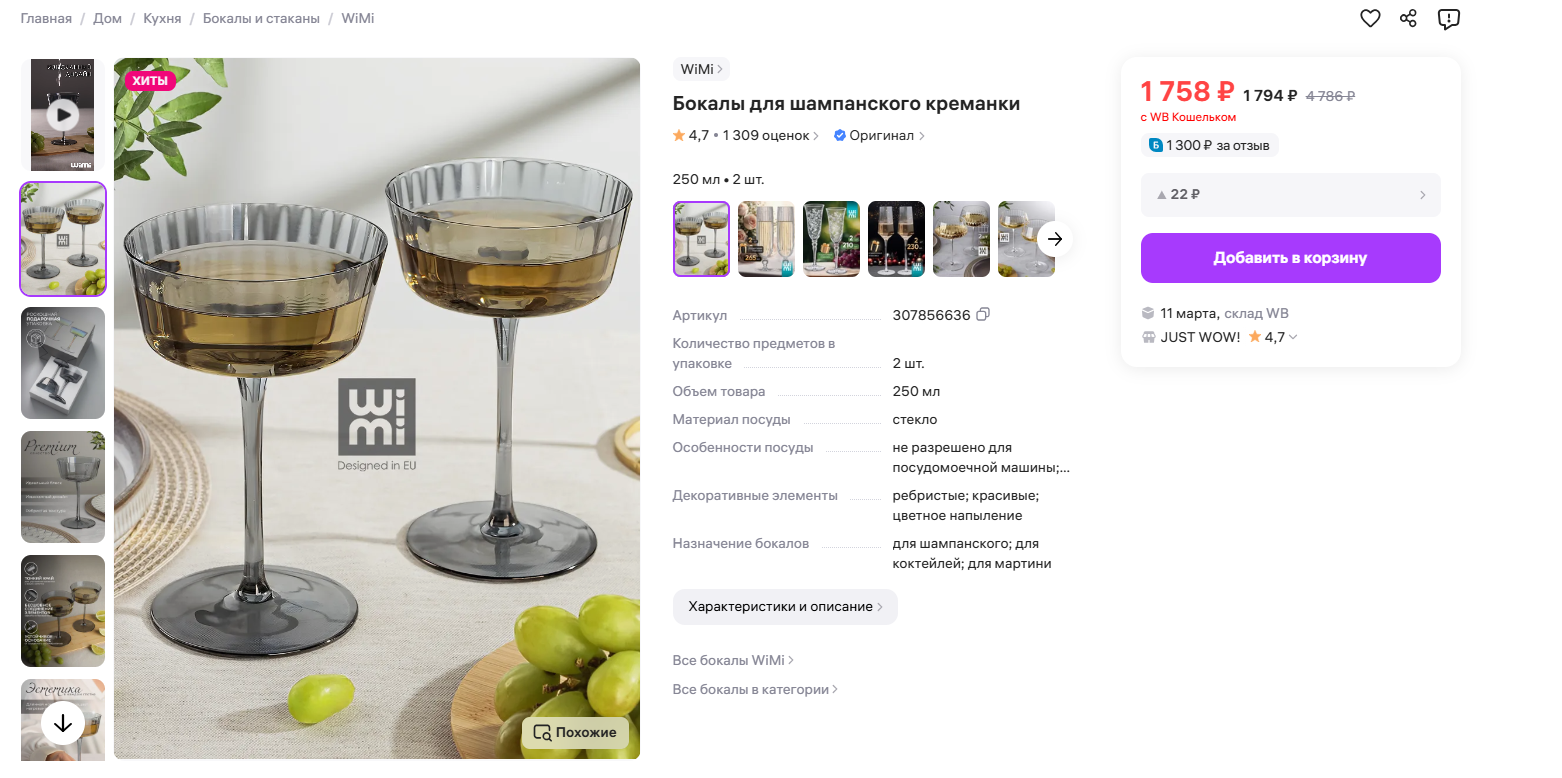This screenshot has height=778, width=1562.
Task: Expand JUST WOW! seller rating dropdown
Action: (1293, 338)
